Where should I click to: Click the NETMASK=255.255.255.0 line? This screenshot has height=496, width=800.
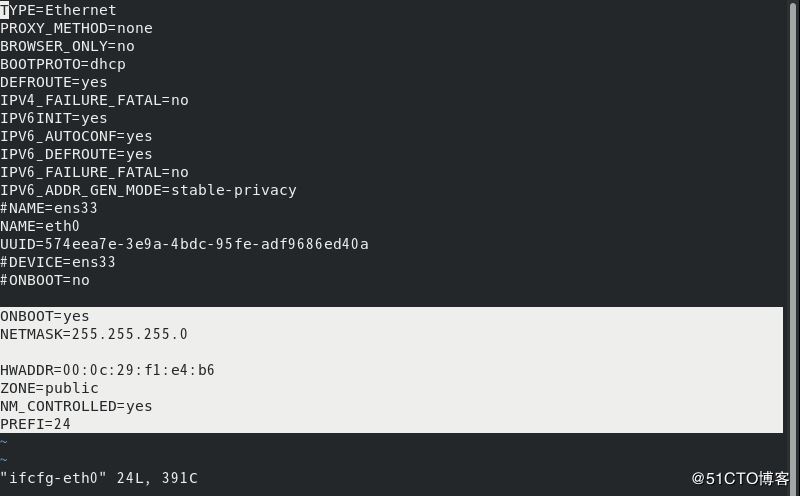tap(94, 334)
